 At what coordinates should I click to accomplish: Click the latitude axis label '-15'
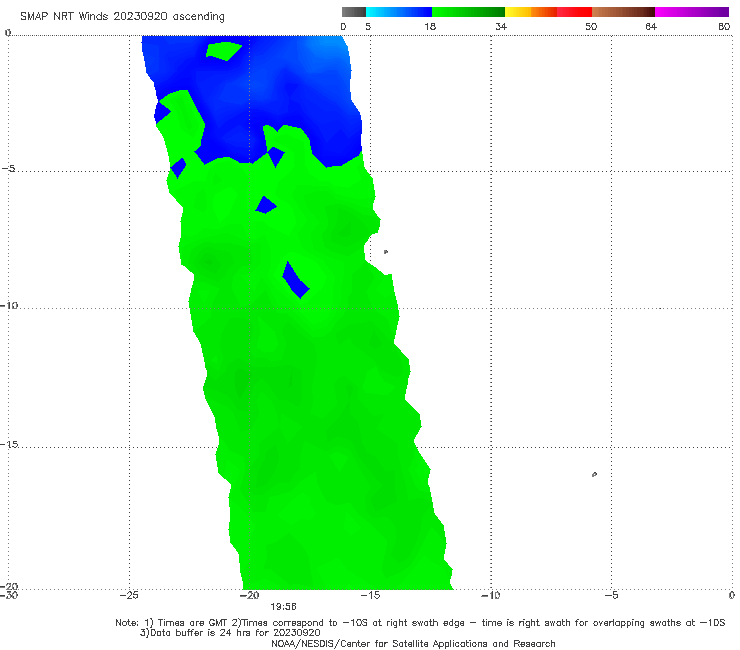(9, 445)
